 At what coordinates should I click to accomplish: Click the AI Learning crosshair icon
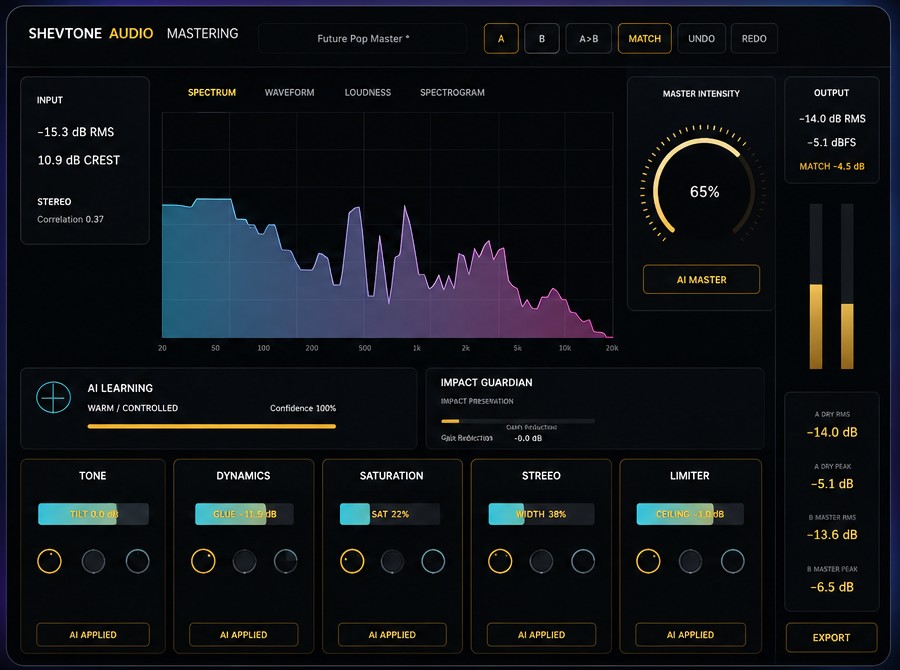point(53,397)
